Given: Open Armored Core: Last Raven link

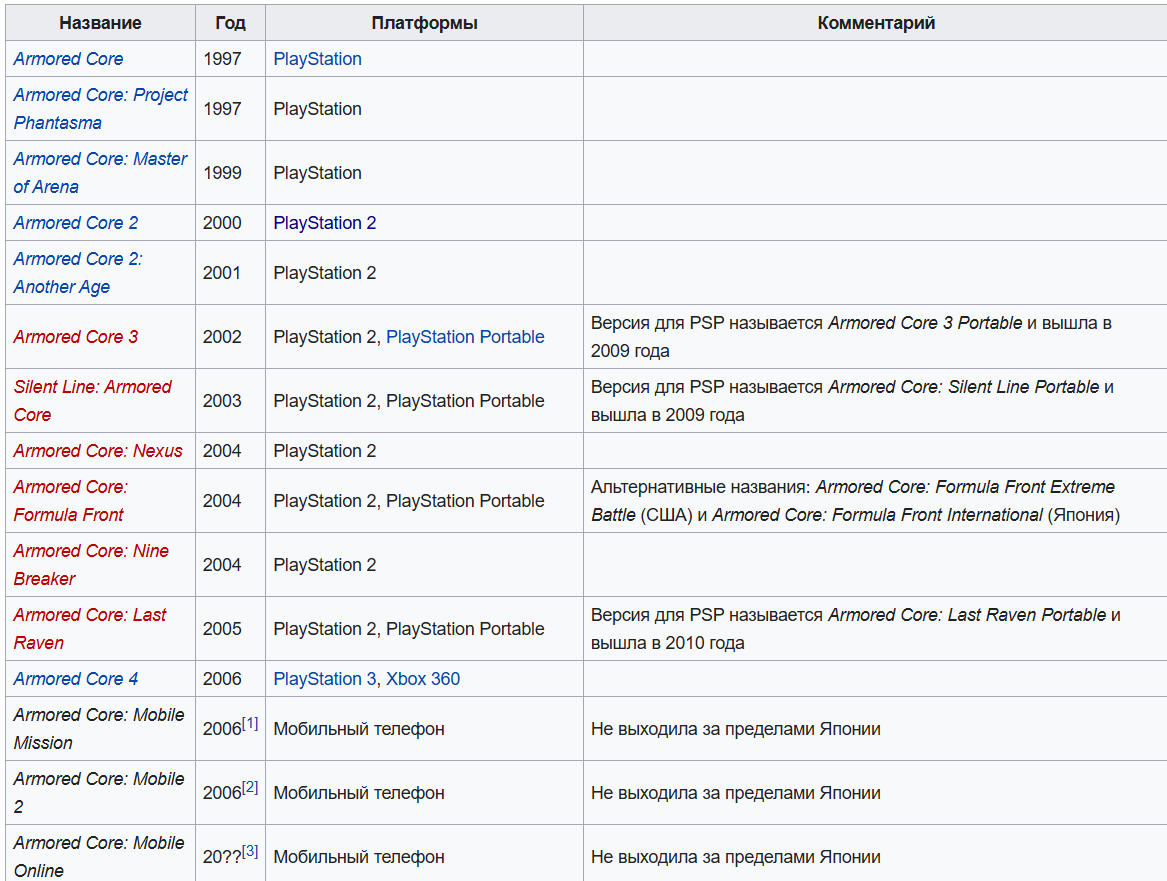Looking at the screenshot, I should (x=89, y=628).
